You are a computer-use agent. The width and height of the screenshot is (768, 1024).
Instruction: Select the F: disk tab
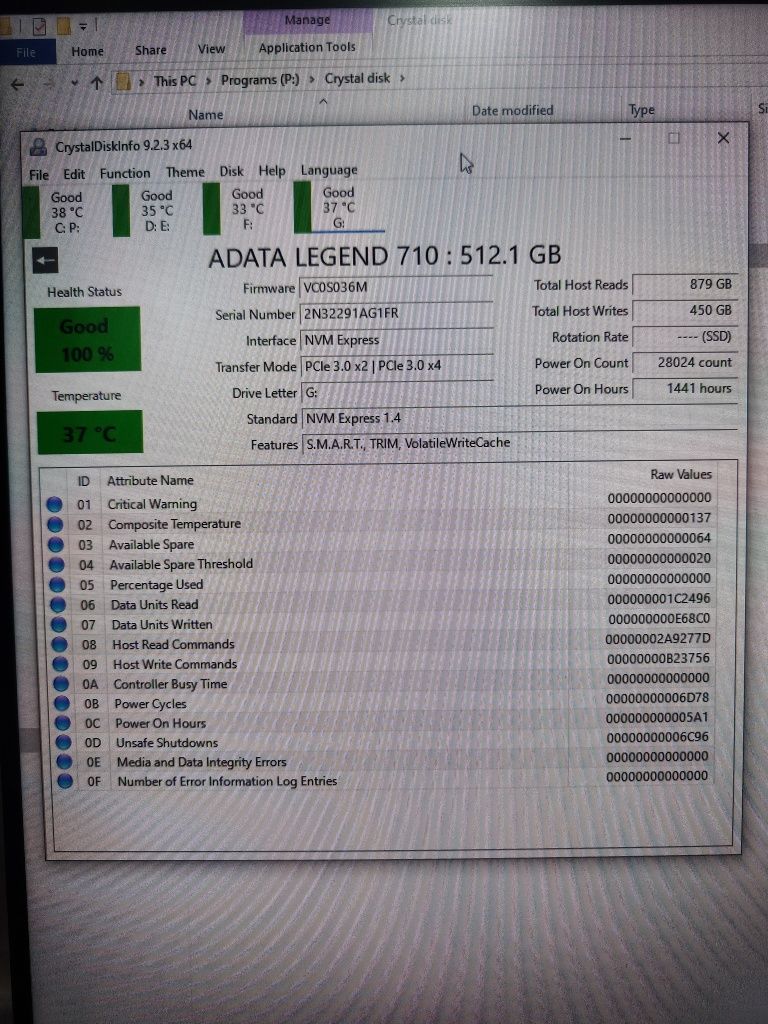235,209
